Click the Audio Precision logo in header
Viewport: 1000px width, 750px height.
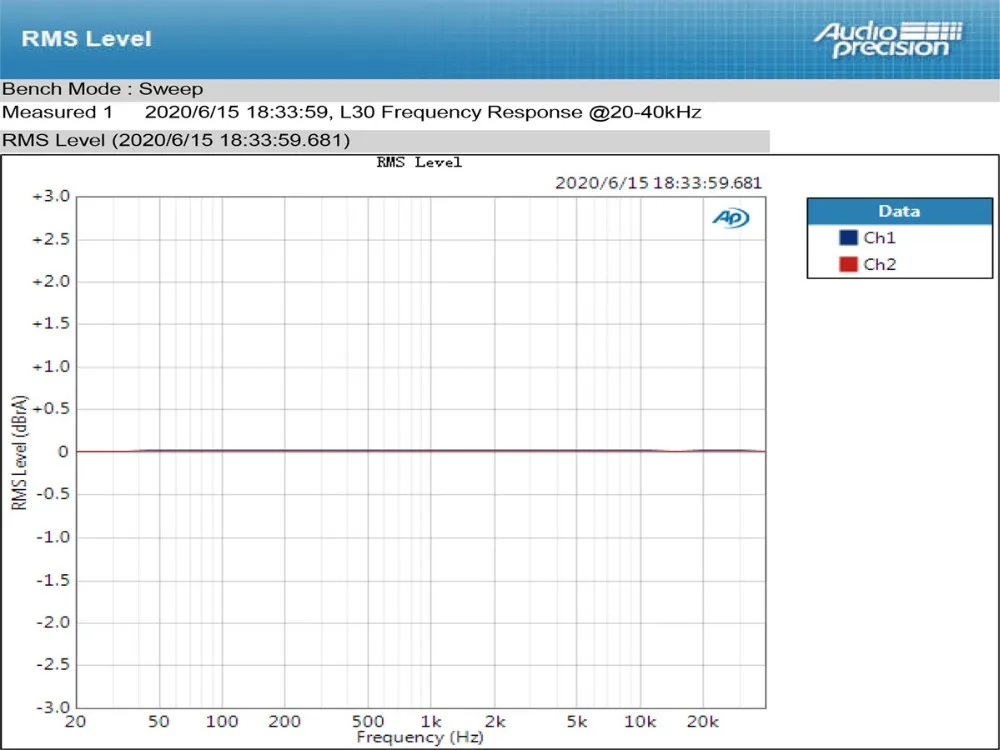click(x=888, y=40)
